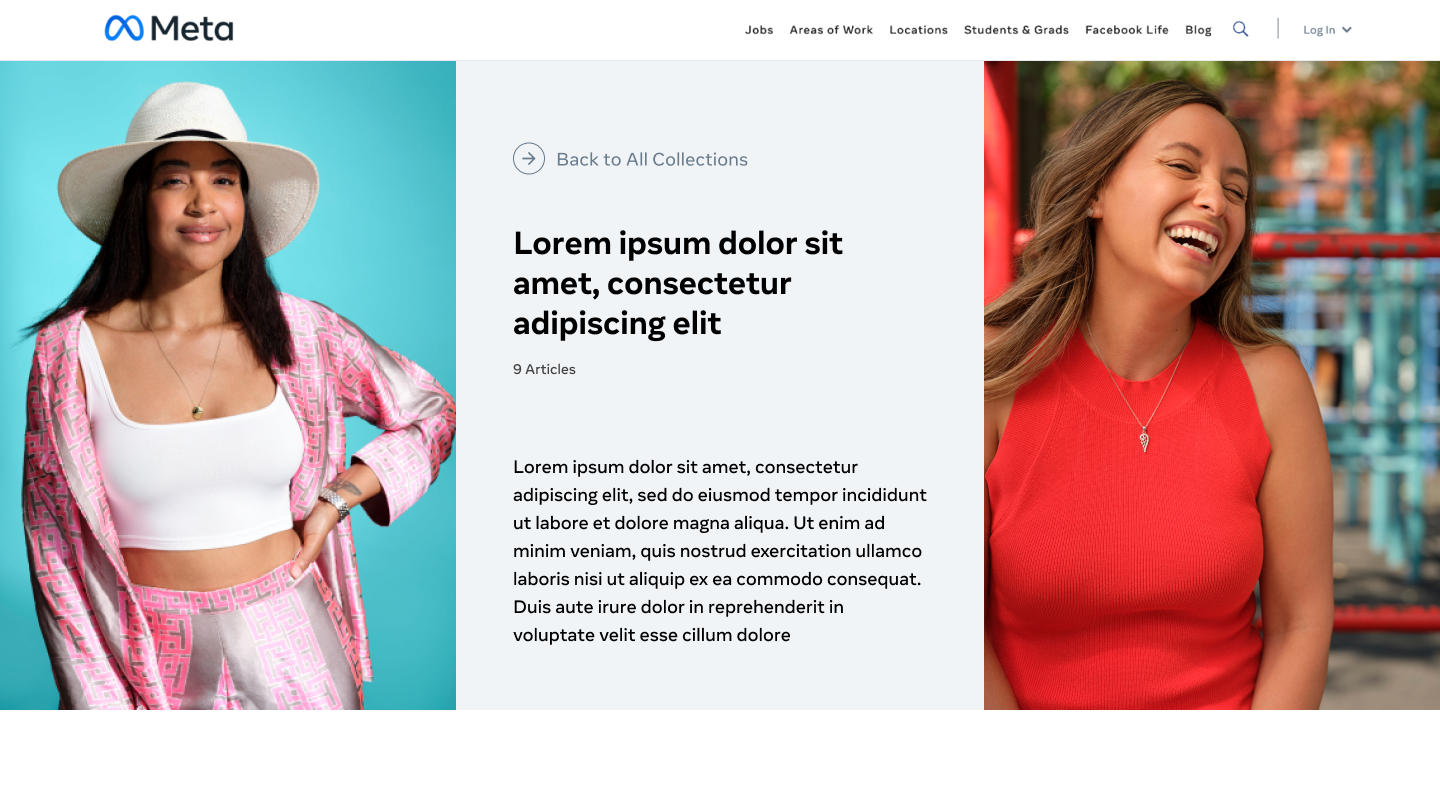Select Students & Grads in navigation
Image resolution: width=1440 pixels, height=811 pixels.
(x=1016, y=30)
